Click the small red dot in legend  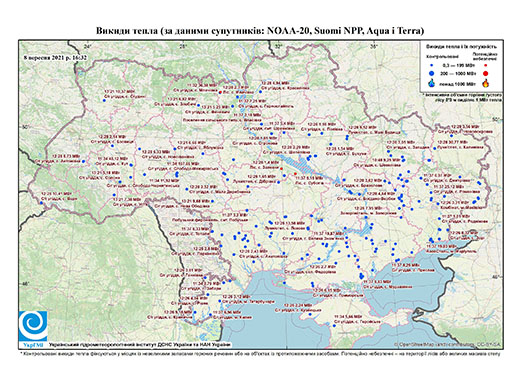486,65
